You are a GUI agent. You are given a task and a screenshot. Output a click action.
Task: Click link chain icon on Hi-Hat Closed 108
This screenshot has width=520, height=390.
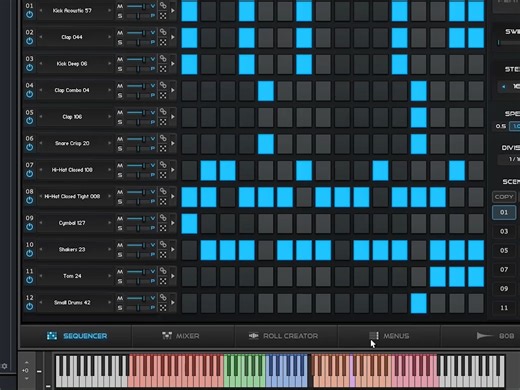[163, 165]
